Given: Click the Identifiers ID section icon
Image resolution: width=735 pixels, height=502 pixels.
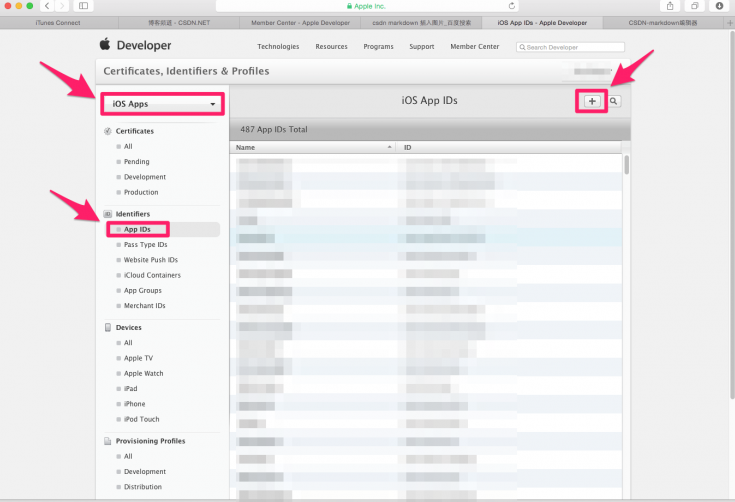Looking at the screenshot, I should tap(108, 214).
